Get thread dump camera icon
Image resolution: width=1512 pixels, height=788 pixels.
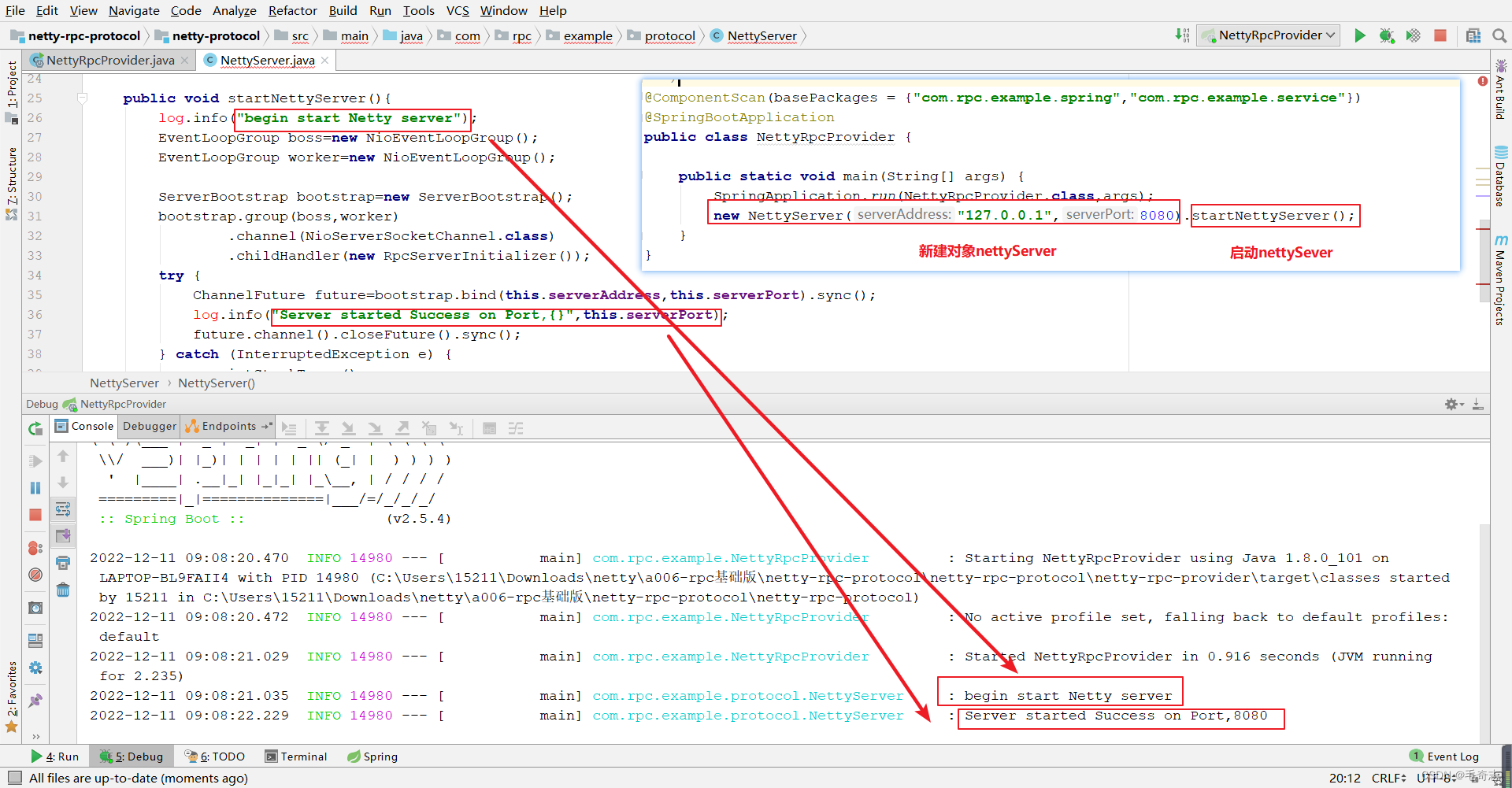point(35,608)
